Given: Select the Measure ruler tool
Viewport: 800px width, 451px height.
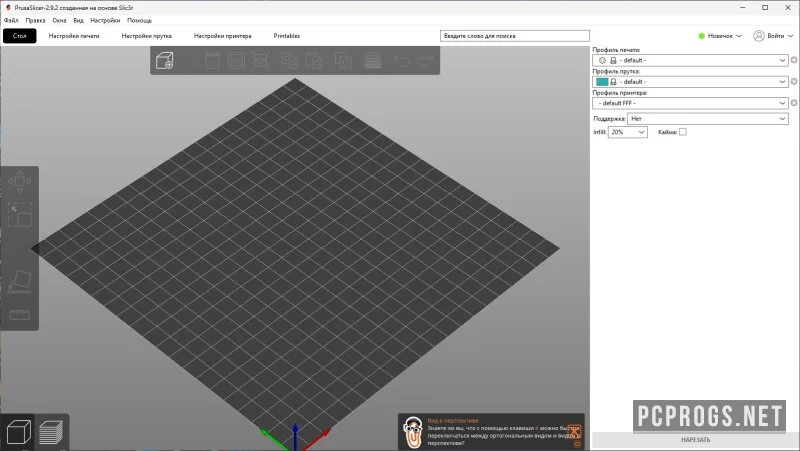Looking at the screenshot, I should click(19, 314).
